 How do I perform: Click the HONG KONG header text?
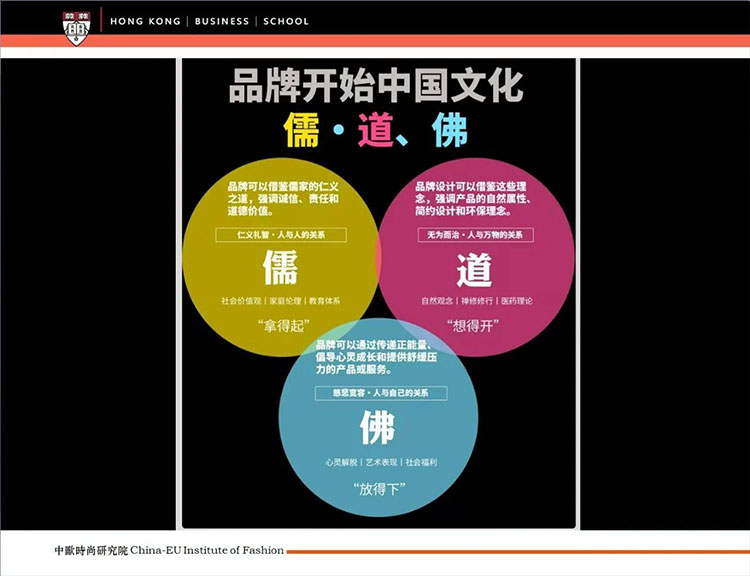coord(145,21)
